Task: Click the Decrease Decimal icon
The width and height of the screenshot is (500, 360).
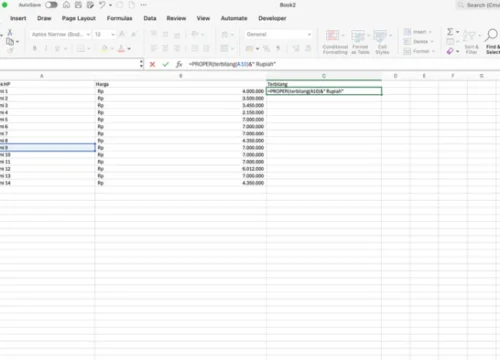Action: pos(308,49)
